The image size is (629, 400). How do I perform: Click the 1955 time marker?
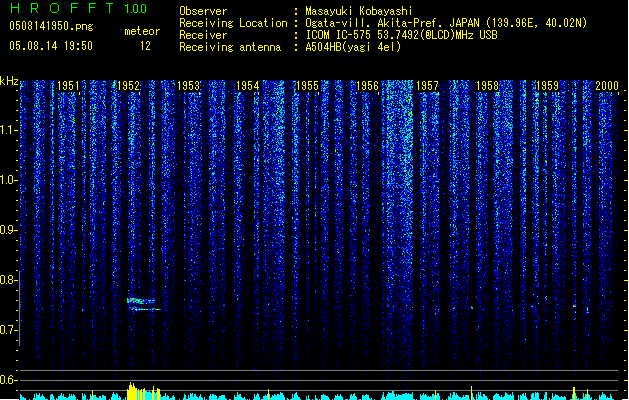[307, 86]
